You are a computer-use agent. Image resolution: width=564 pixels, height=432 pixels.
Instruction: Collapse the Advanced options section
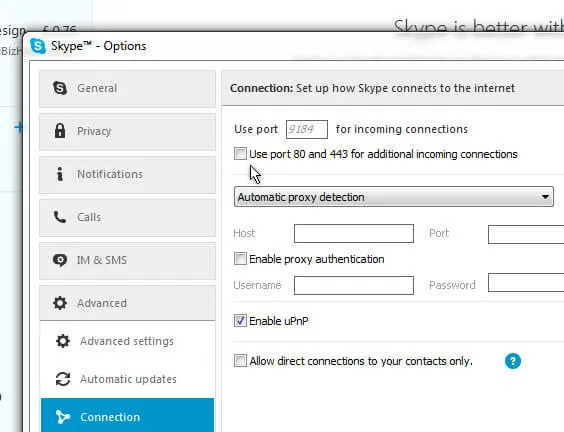(127, 303)
